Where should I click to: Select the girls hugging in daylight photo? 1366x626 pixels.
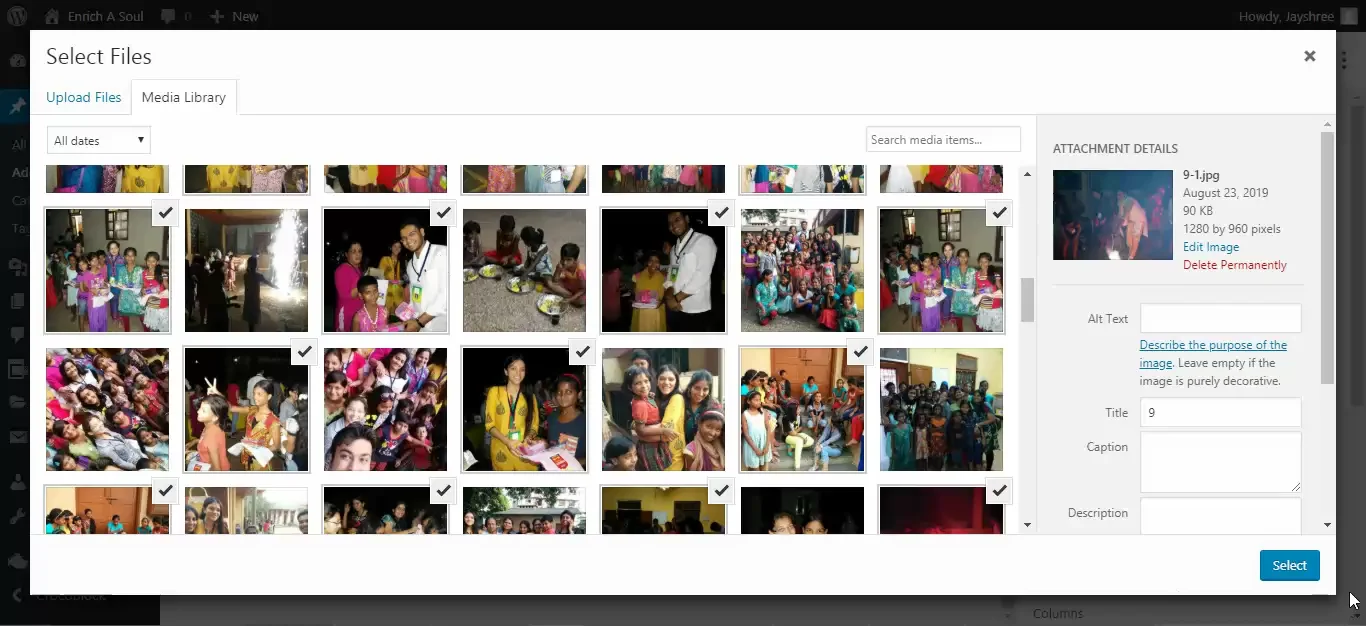click(663, 409)
